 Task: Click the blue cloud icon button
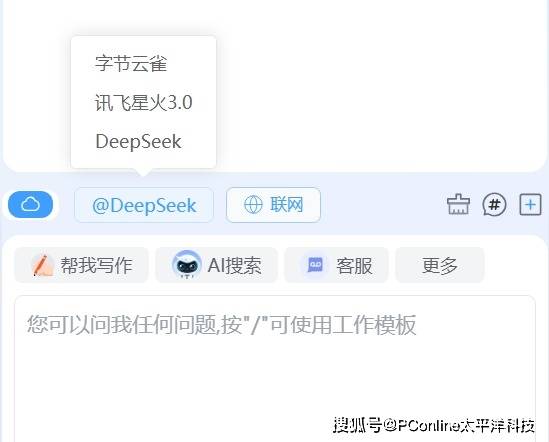click(x=30, y=204)
